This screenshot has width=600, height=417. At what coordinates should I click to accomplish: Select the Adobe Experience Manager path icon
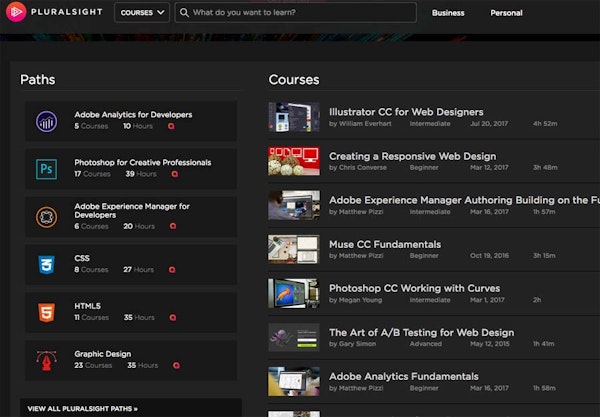pos(46,216)
